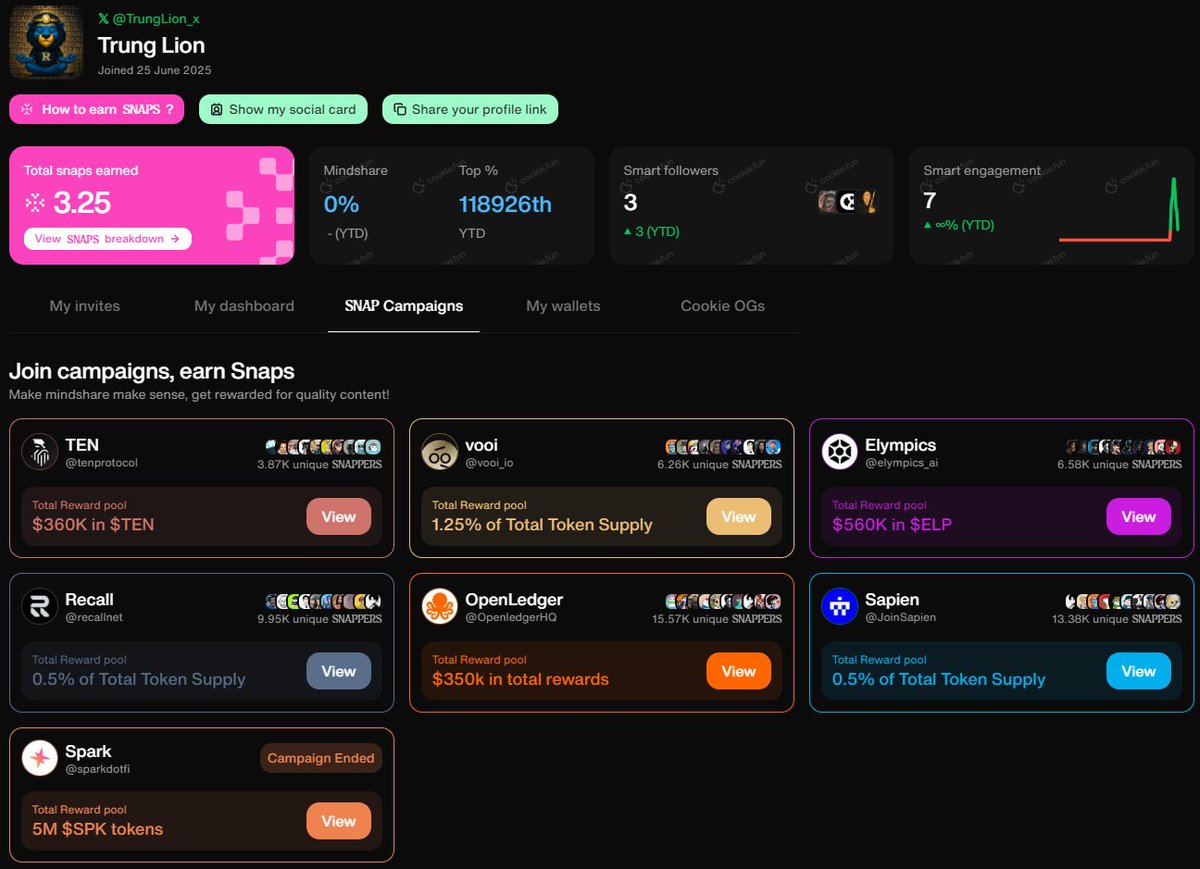This screenshot has height=869, width=1200.
Task: Click the Recall campaign logo
Action: point(40,606)
